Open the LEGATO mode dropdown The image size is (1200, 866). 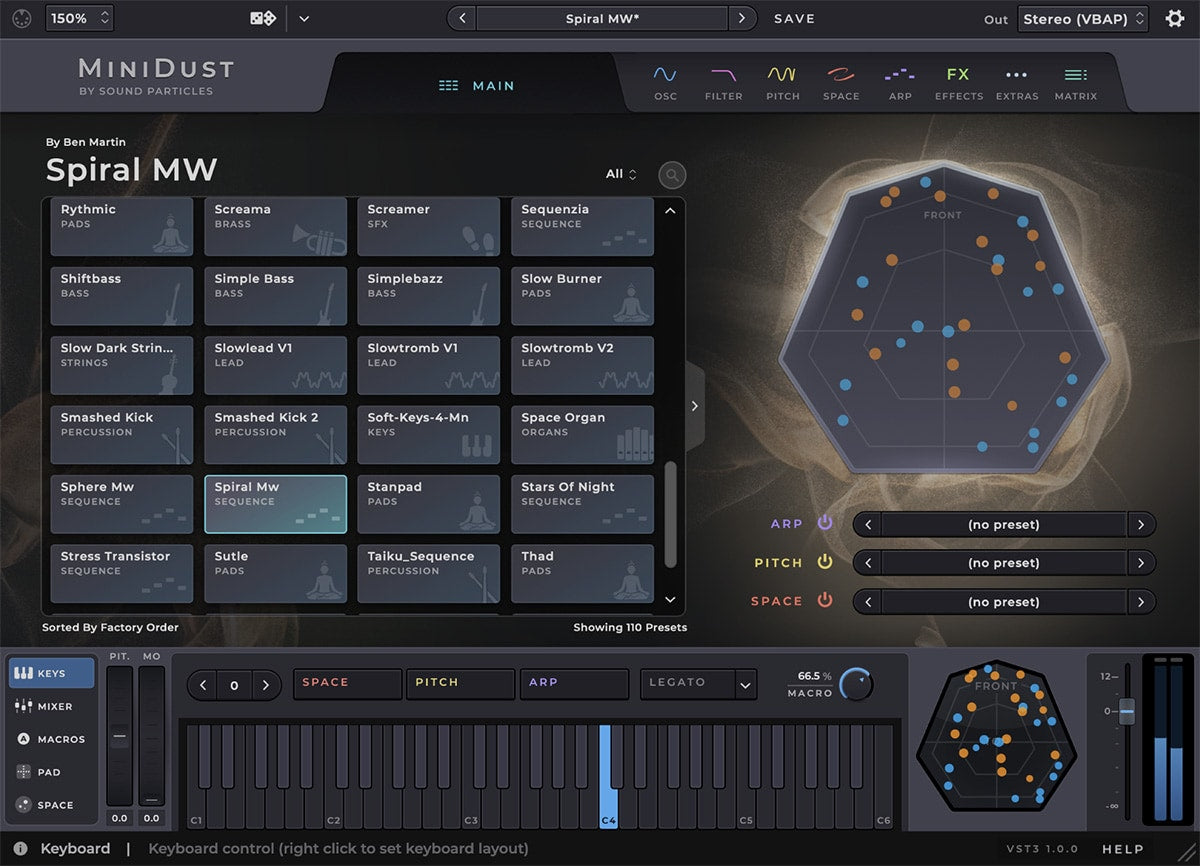click(698, 684)
